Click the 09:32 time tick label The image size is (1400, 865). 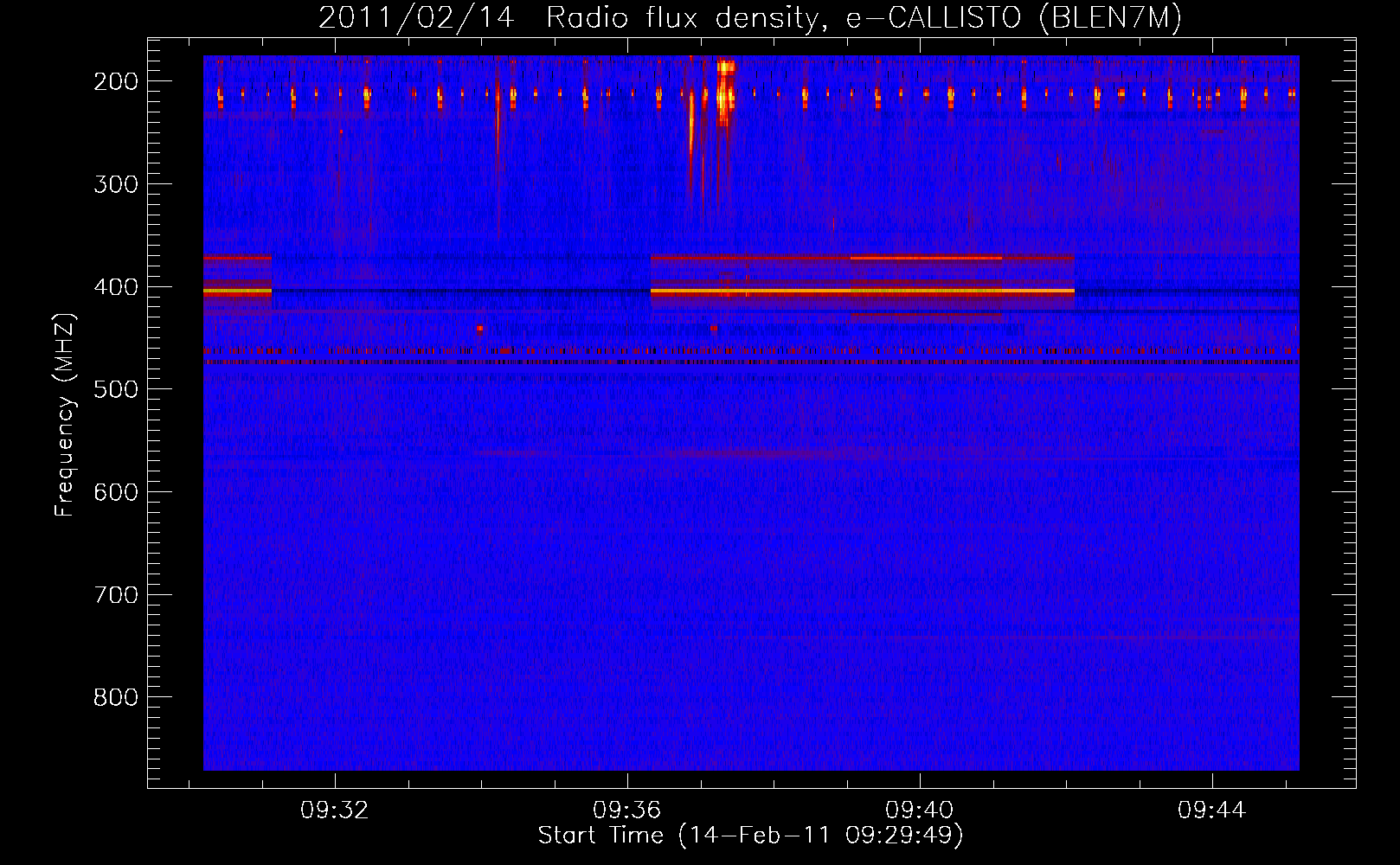point(334,811)
